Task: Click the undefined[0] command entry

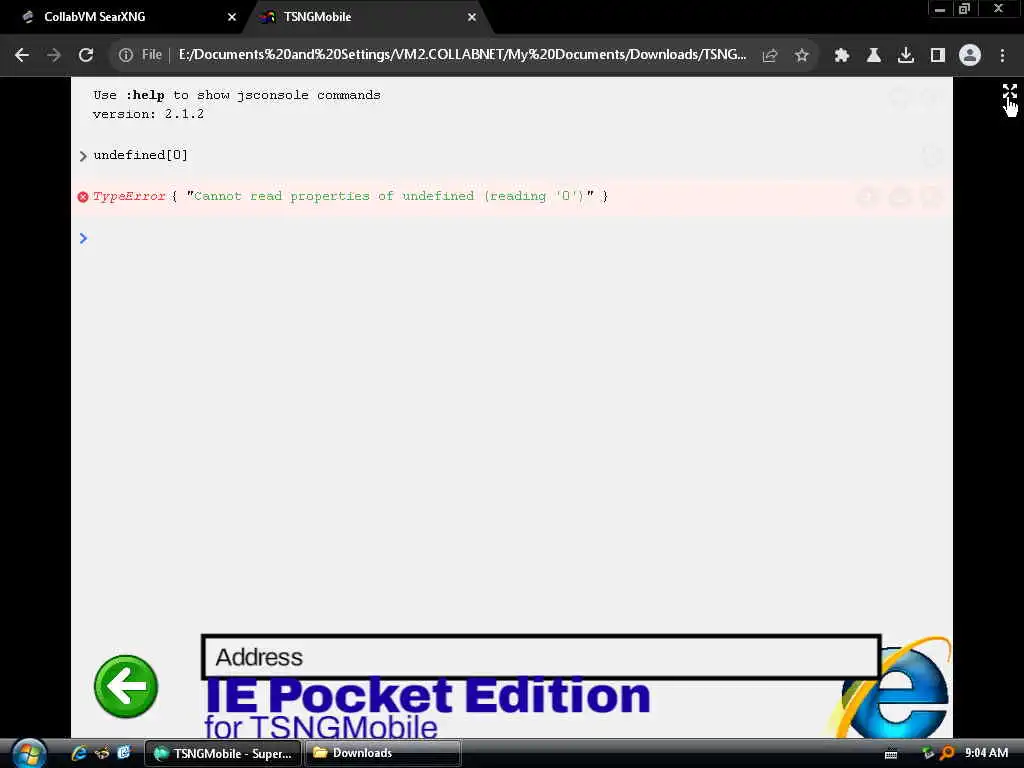Action: coord(140,155)
